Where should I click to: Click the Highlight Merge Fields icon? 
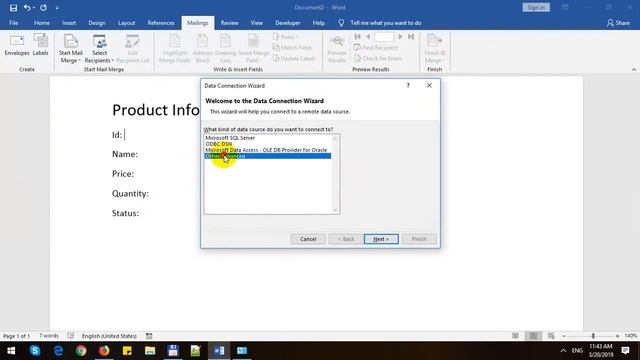click(x=175, y=49)
